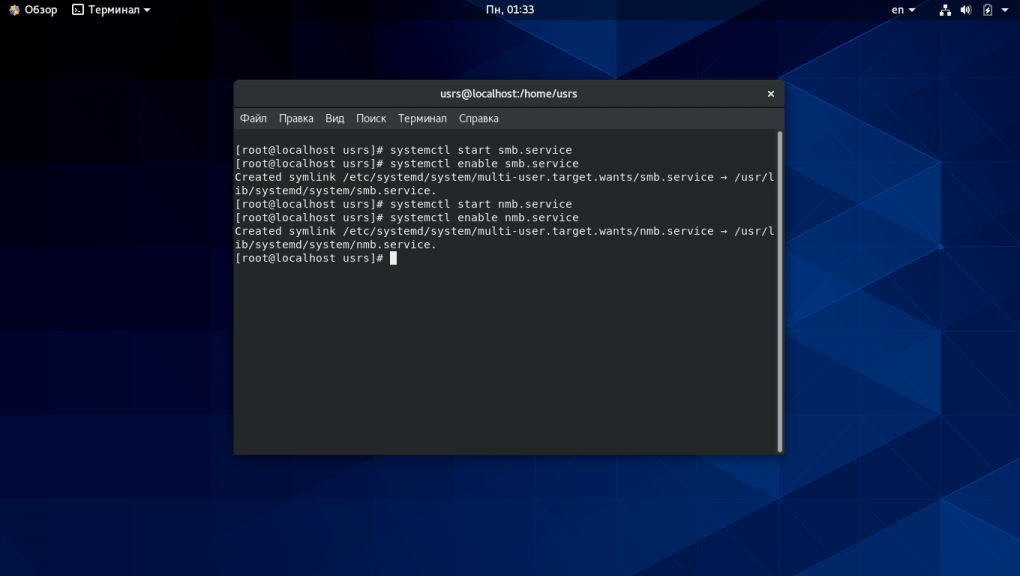Click the terminal icon in top bar
Image resolution: width=1020 pixels, height=576 pixels.
point(78,10)
